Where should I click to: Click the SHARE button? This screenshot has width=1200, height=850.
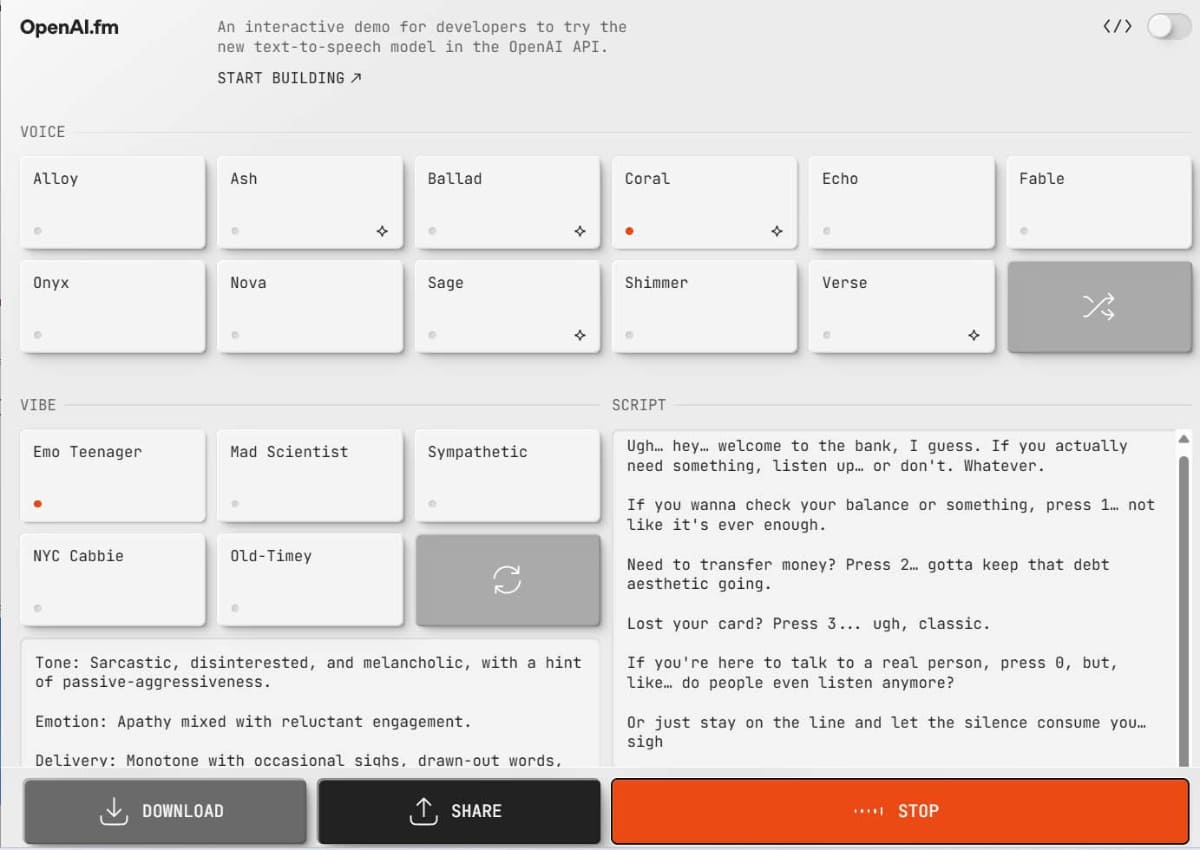[x=459, y=811]
